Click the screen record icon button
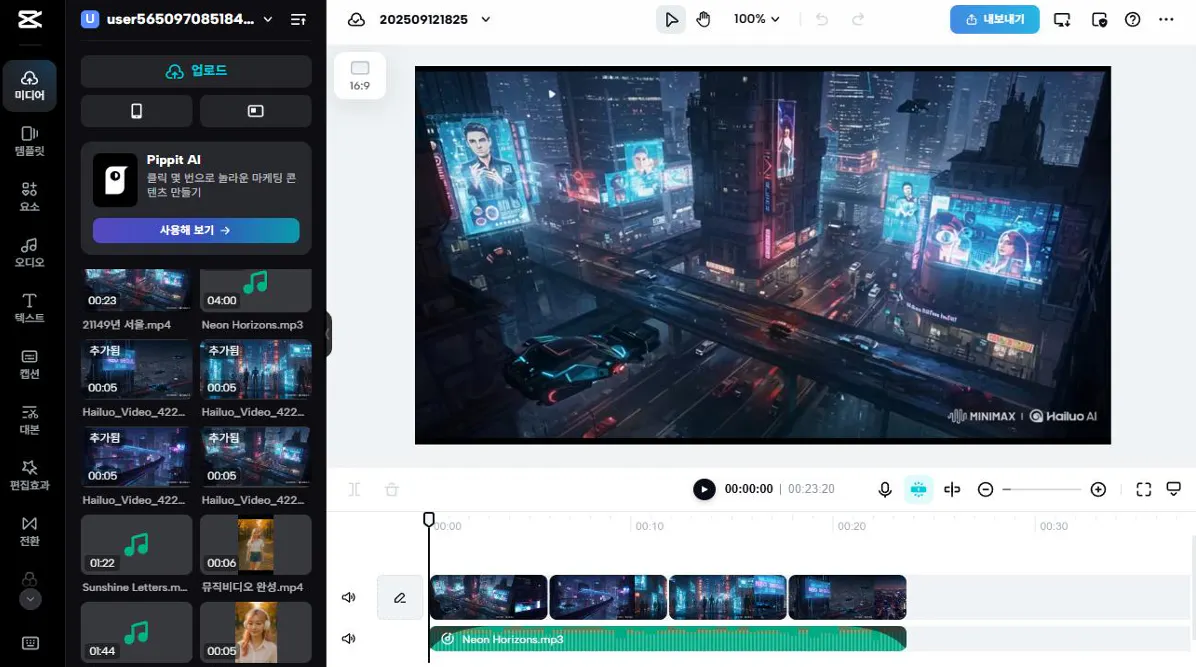The width and height of the screenshot is (1196, 667). point(256,111)
